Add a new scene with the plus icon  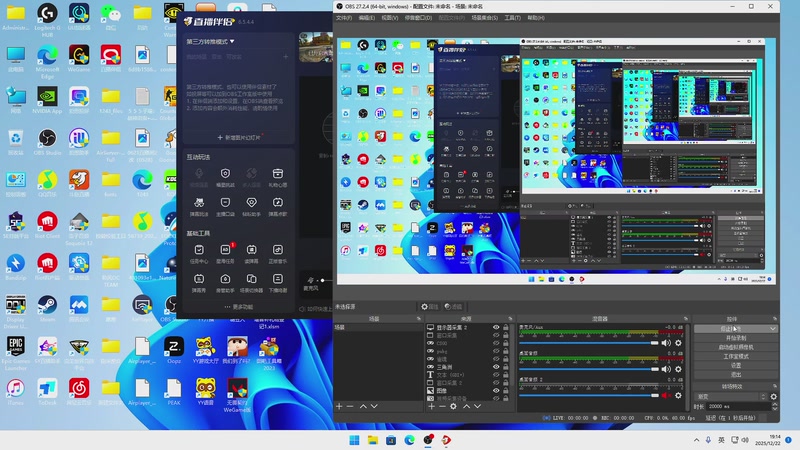pos(339,406)
